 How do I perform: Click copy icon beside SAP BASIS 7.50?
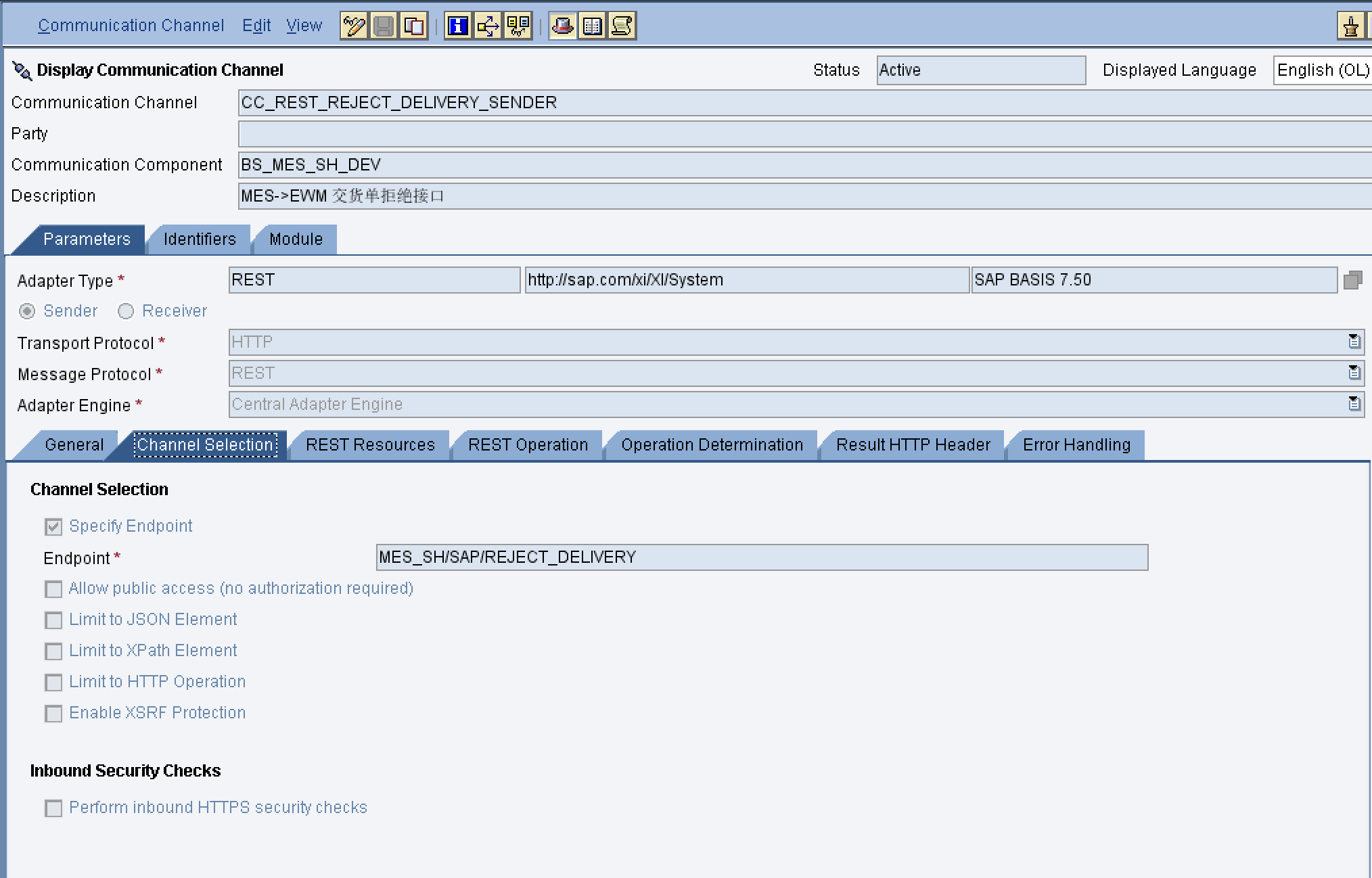[x=1352, y=280]
